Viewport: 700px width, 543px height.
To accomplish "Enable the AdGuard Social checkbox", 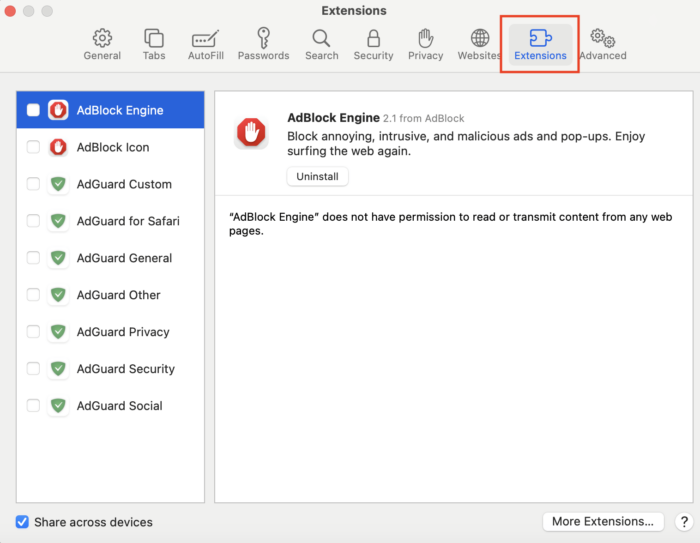I will [33, 405].
